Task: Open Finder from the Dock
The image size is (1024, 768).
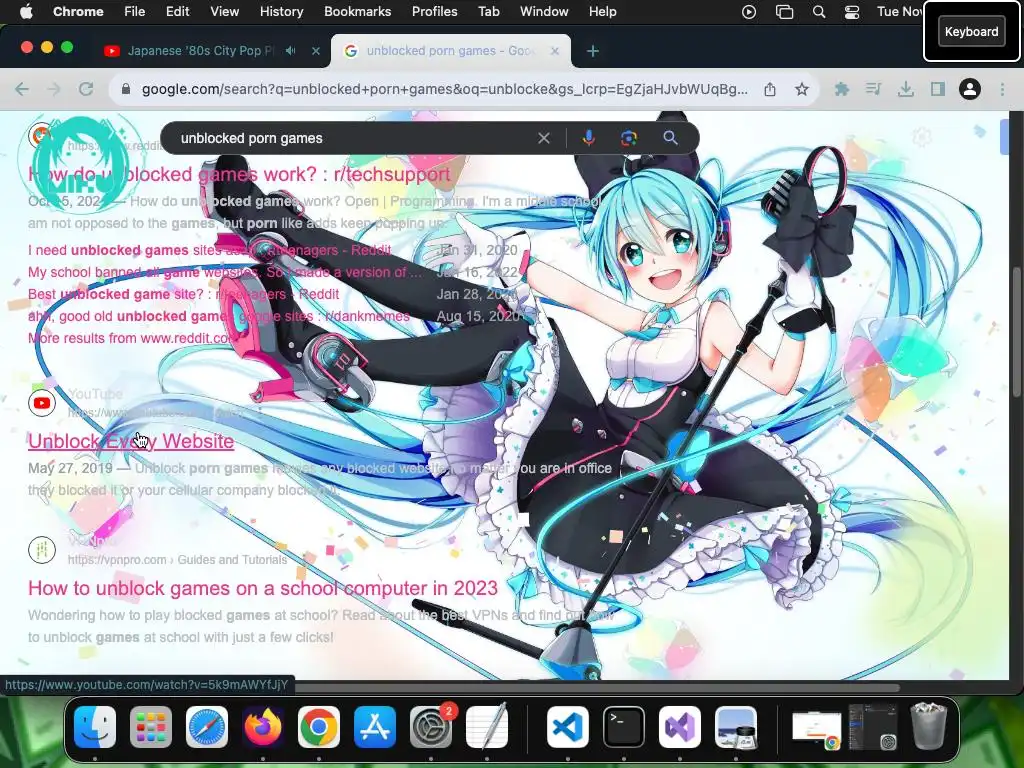Action: click(x=95, y=727)
